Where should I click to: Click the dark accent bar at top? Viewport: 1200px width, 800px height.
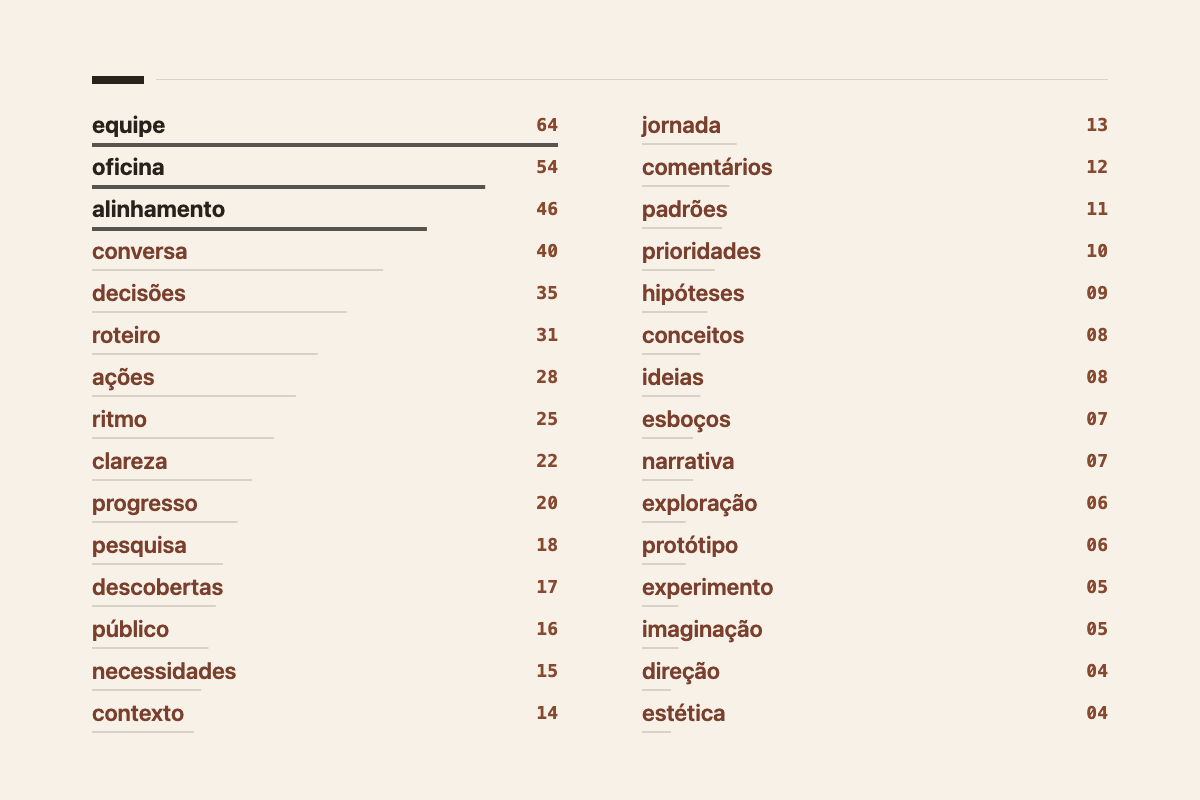[118, 80]
